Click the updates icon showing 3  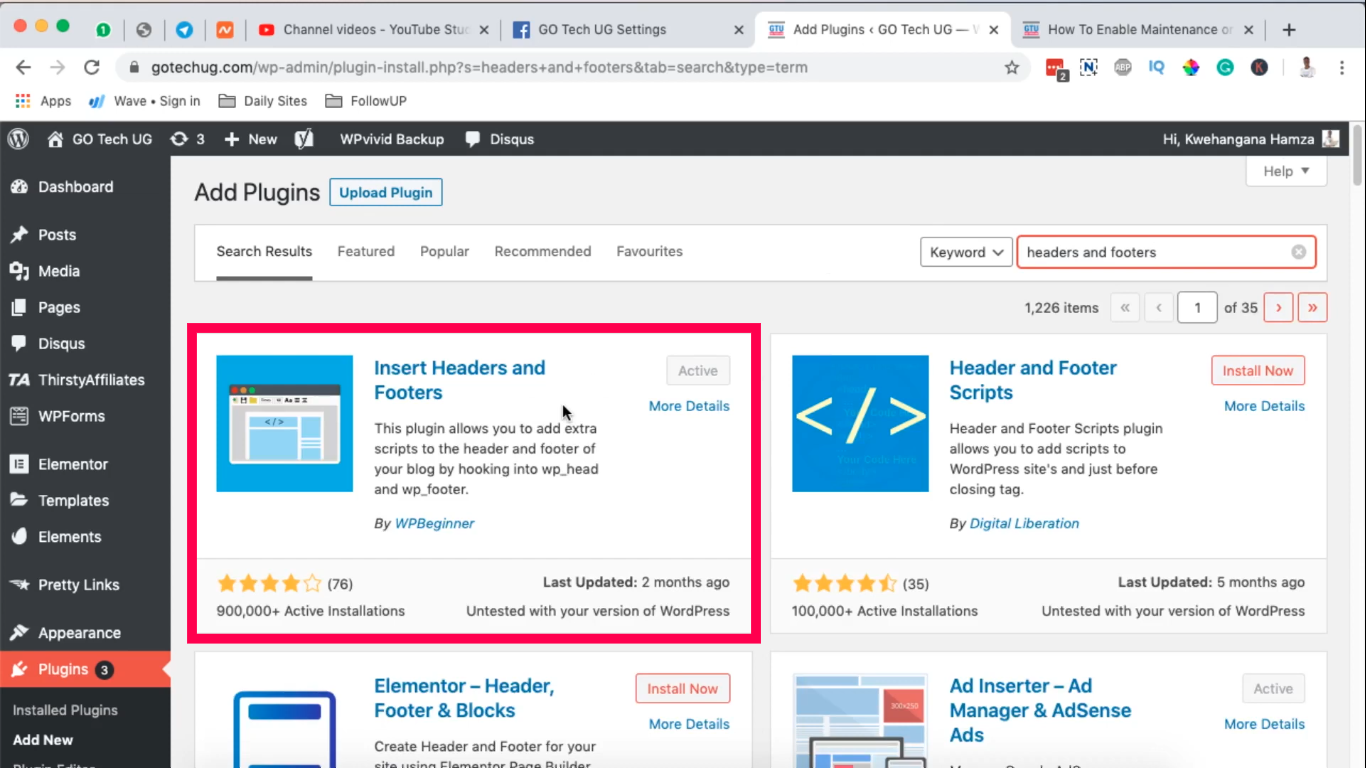coord(187,139)
